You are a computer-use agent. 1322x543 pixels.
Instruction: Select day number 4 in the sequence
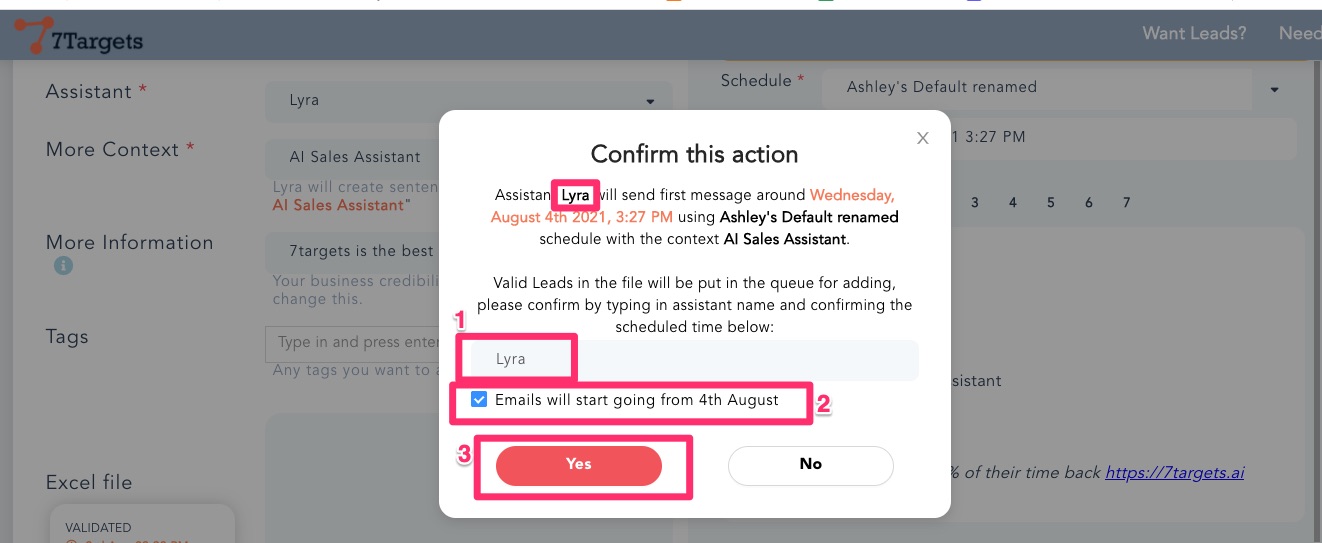click(1013, 203)
